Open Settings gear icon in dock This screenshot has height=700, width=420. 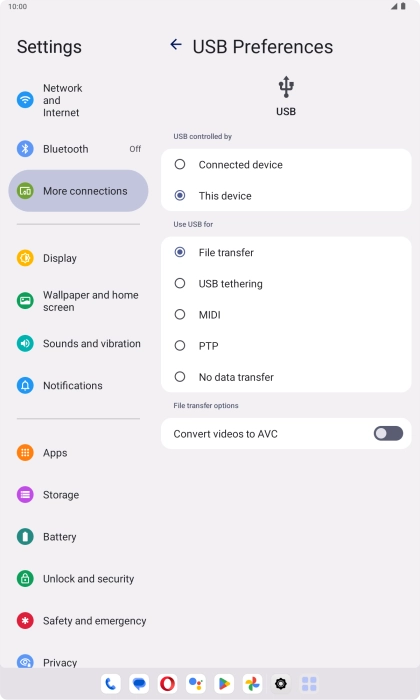pyautogui.click(x=281, y=683)
